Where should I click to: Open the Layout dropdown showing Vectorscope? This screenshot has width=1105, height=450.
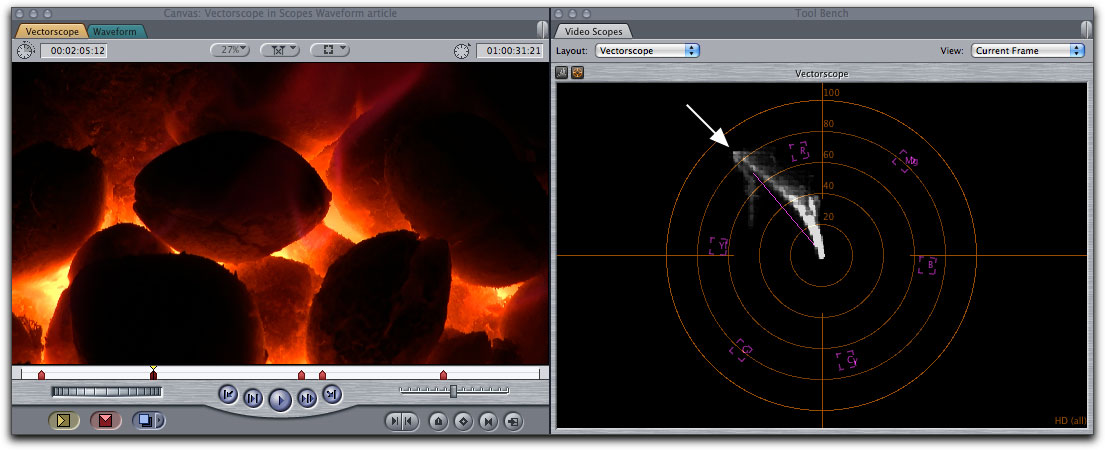pyautogui.click(x=646, y=50)
